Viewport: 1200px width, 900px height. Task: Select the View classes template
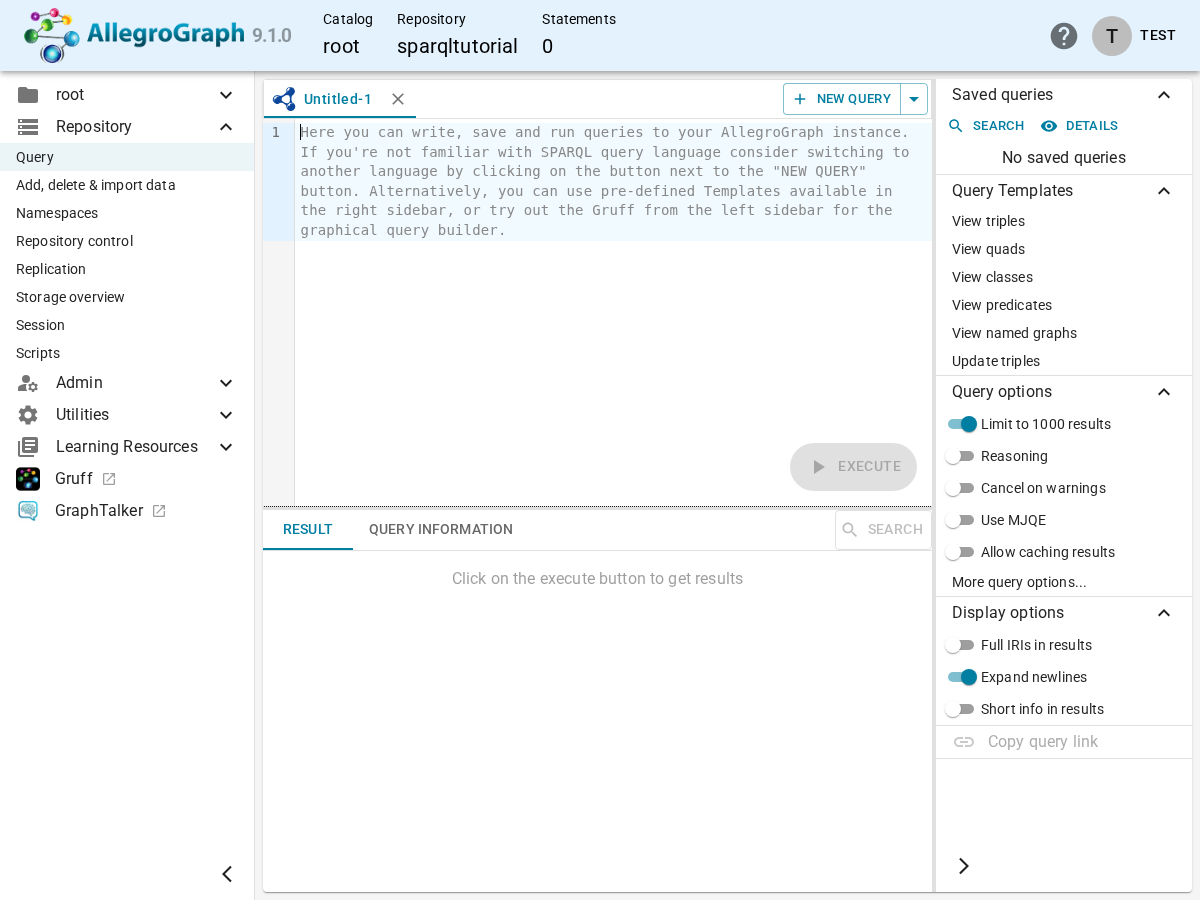coord(992,277)
